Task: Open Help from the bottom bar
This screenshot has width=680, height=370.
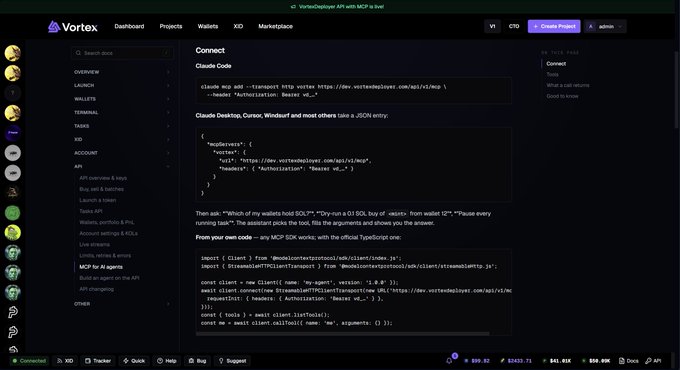Action: coord(167,361)
